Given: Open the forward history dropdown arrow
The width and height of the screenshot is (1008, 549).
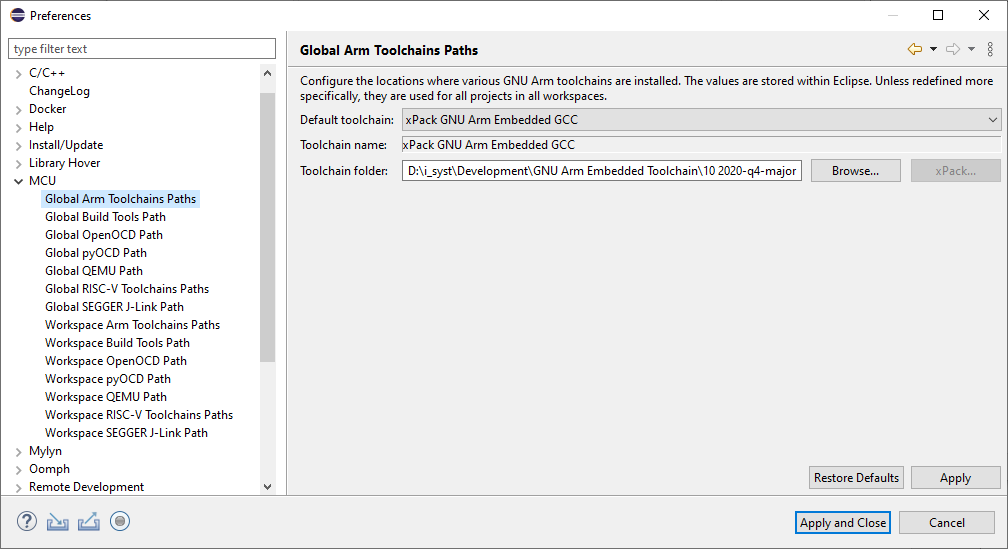Looking at the screenshot, I should click(971, 49).
